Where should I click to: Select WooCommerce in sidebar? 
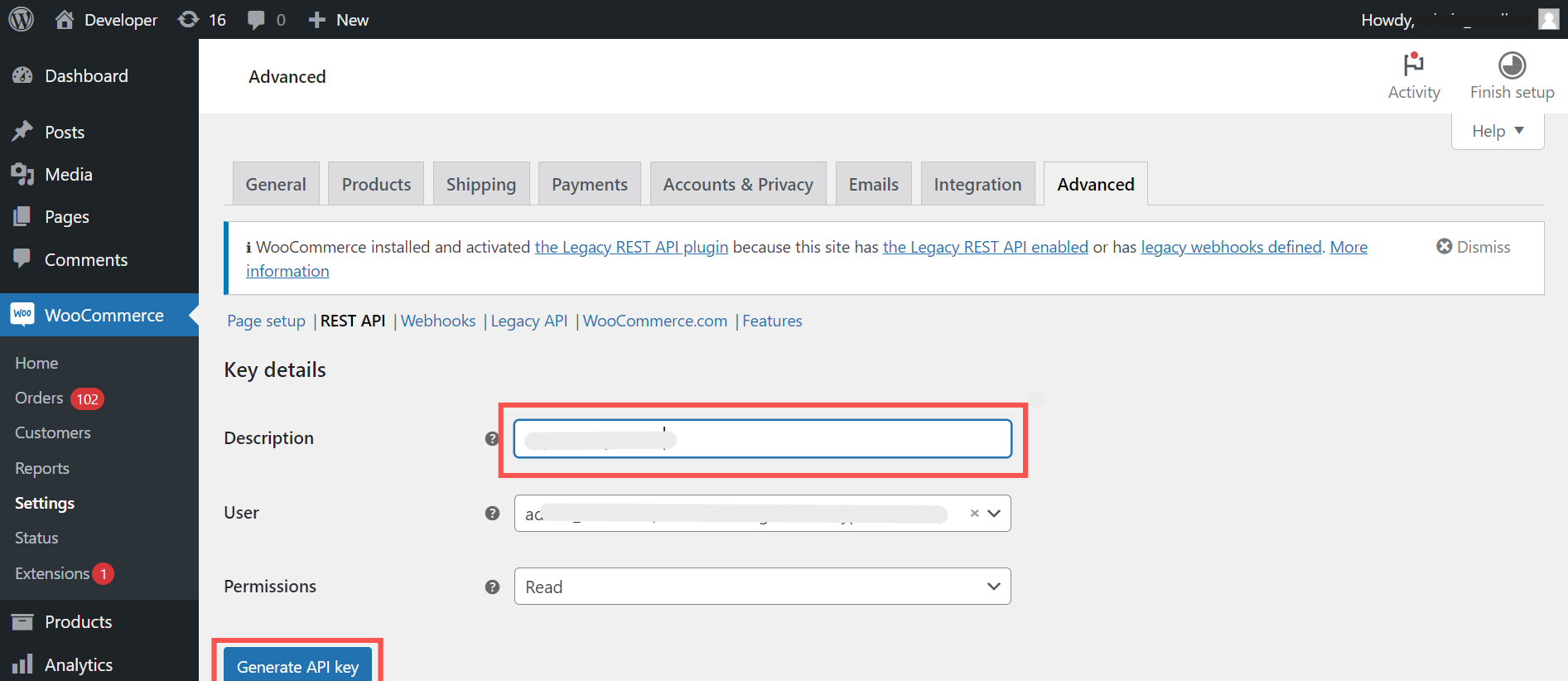point(99,315)
